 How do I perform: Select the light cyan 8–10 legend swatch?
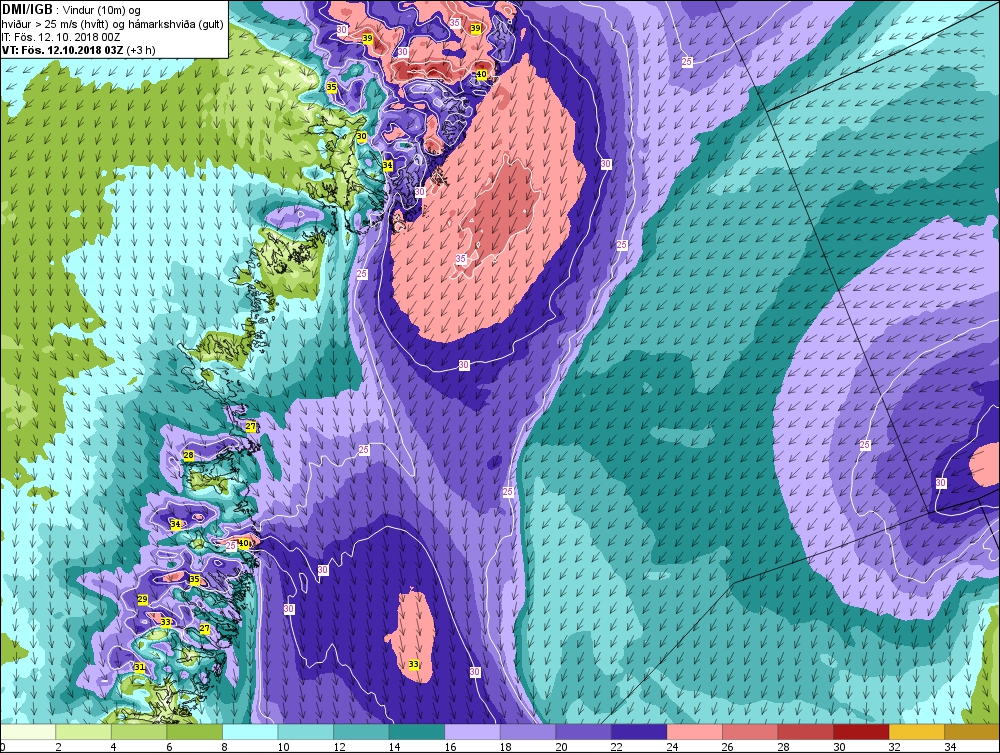pyautogui.click(x=250, y=732)
